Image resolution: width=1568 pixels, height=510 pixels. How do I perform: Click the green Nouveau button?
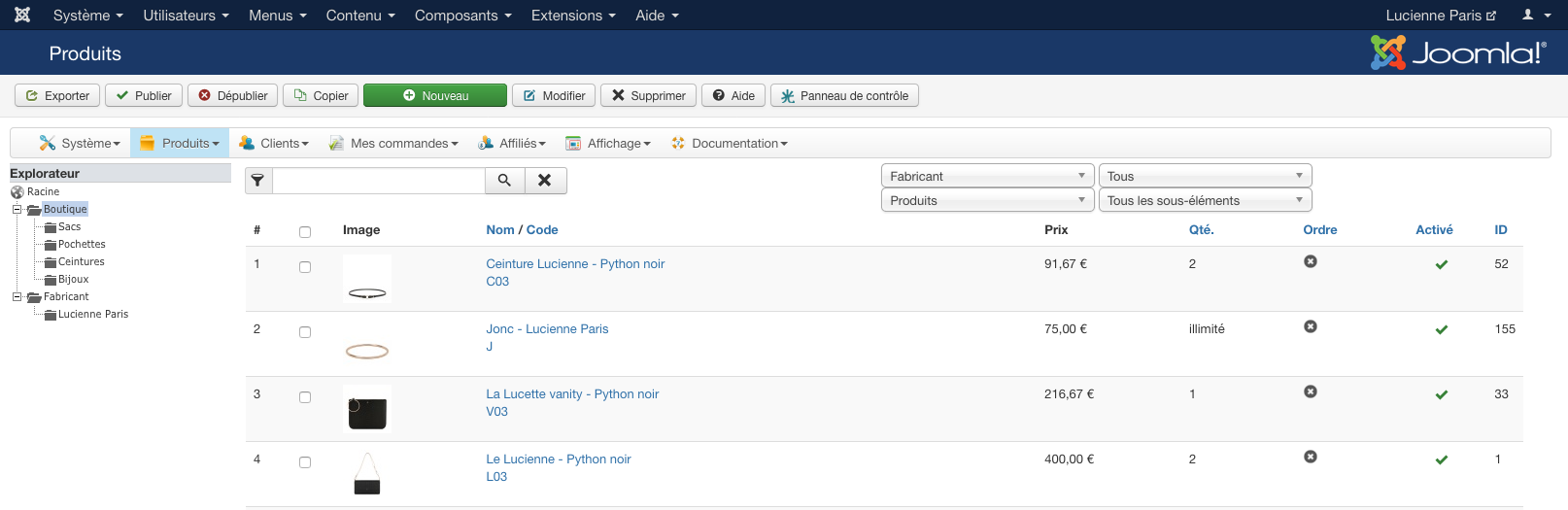[x=435, y=95]
